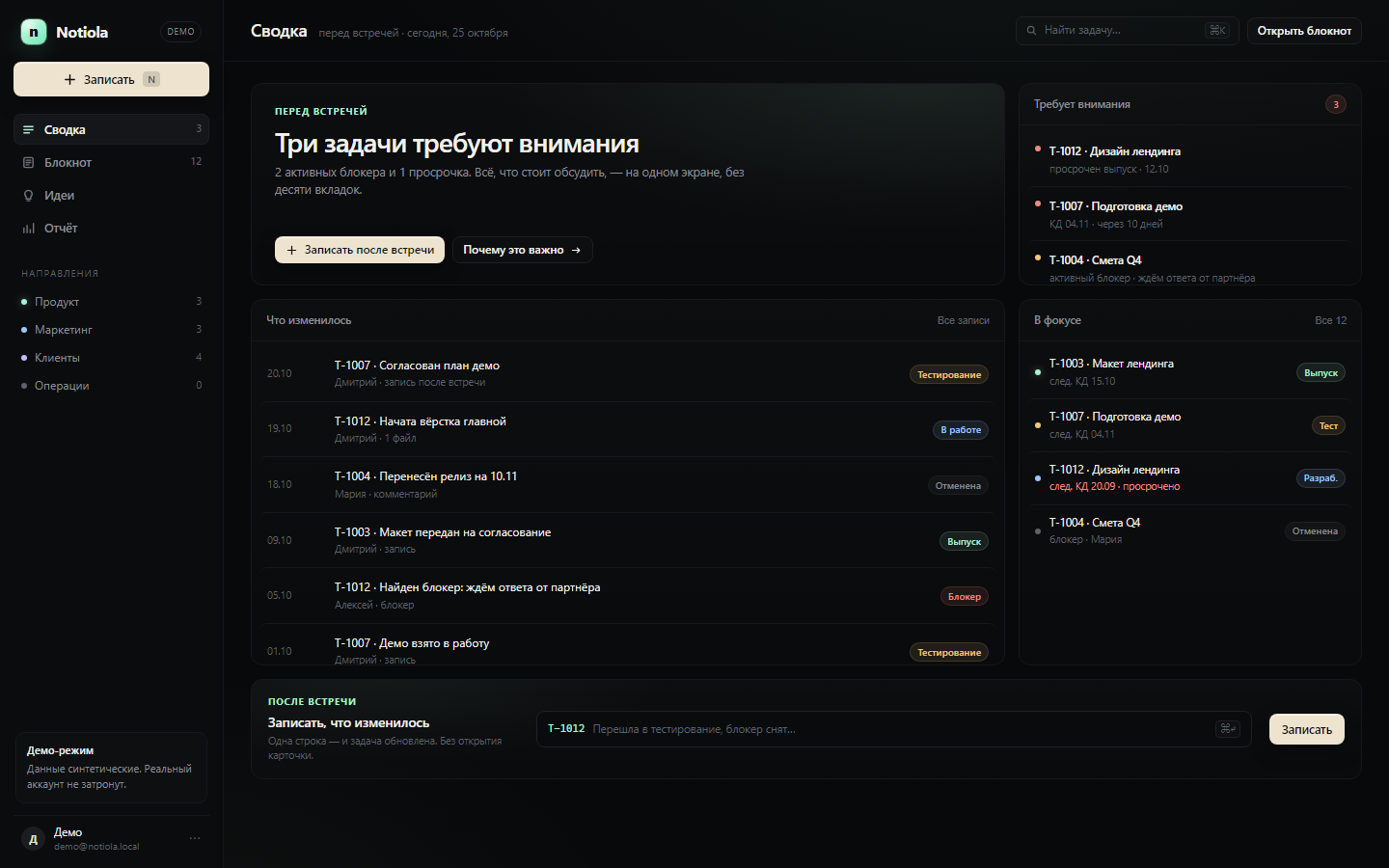Open the Все 12 link in В фокусе
The image size is (1389, 868).
1331,320
